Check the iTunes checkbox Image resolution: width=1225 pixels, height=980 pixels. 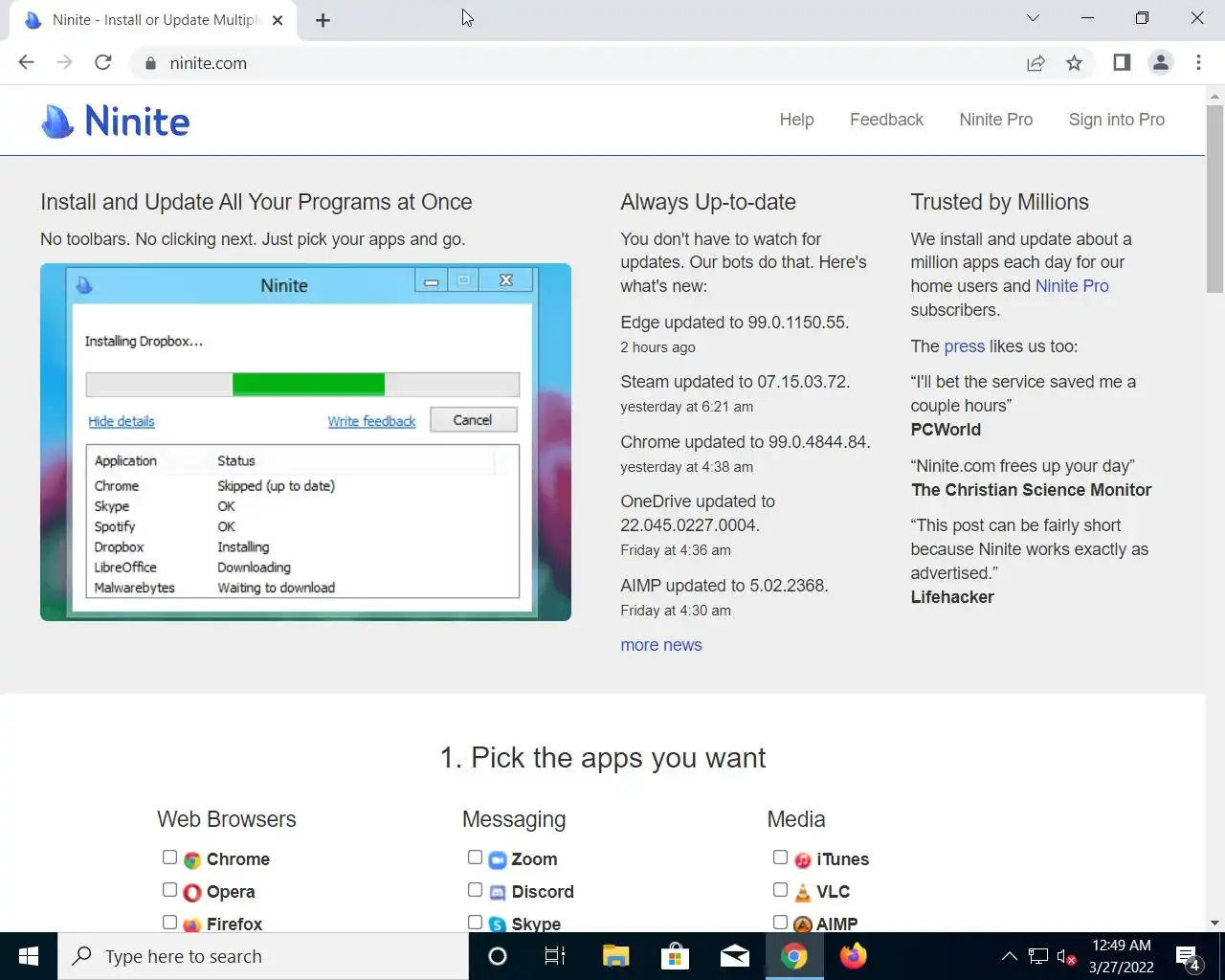tap(780, 857)
